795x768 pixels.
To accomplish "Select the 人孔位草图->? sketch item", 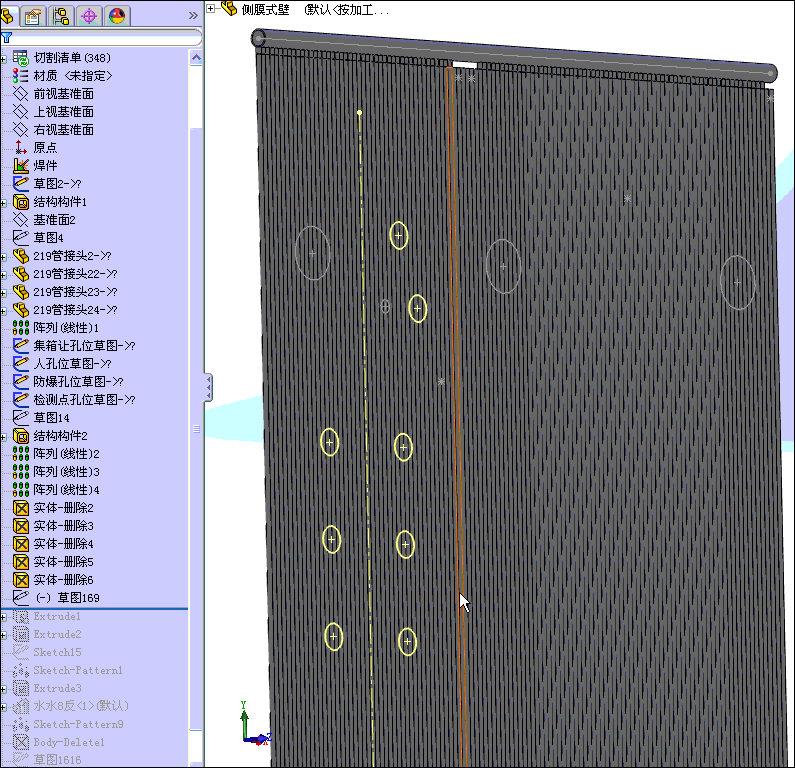I will (72, 363).
